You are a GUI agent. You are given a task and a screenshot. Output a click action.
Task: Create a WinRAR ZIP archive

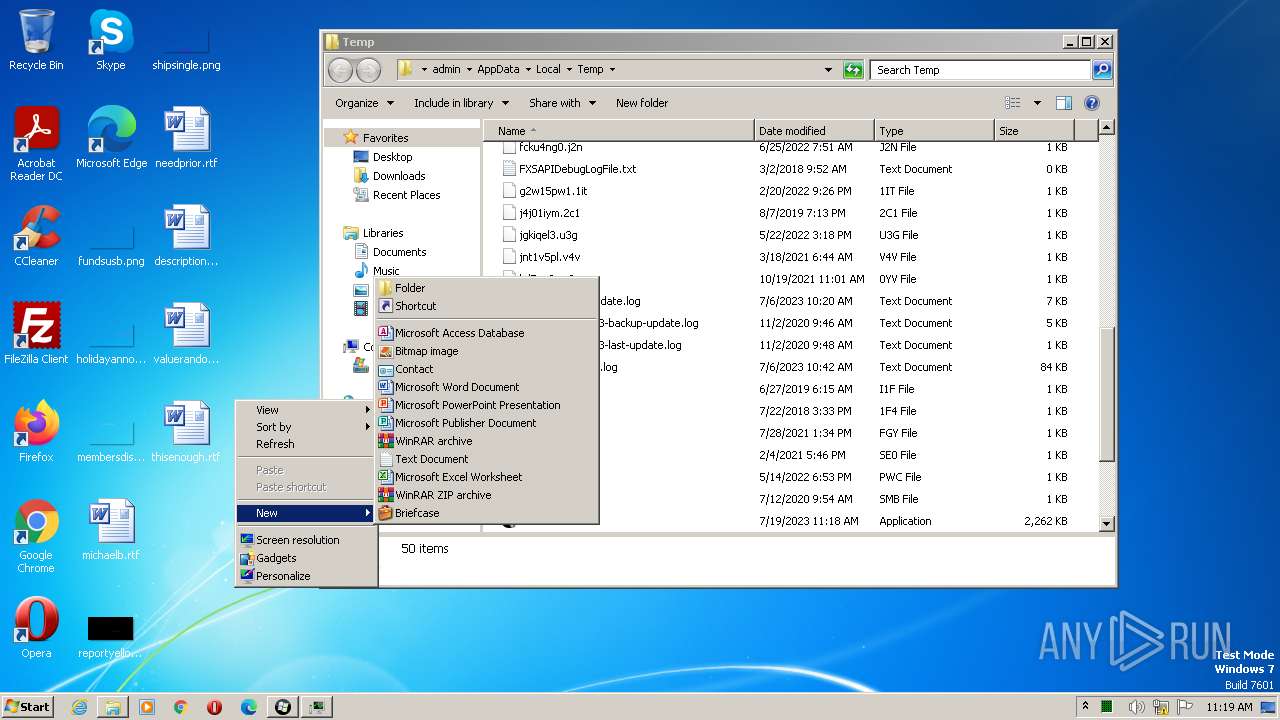click(x=487, y=495)
